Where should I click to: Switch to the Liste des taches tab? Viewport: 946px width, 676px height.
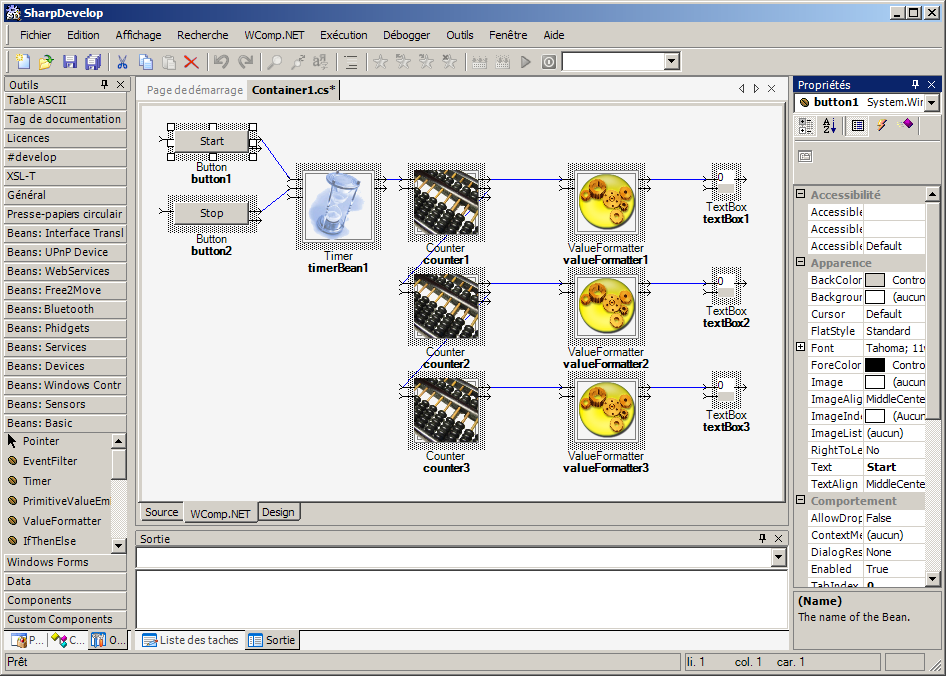[191, 640]
